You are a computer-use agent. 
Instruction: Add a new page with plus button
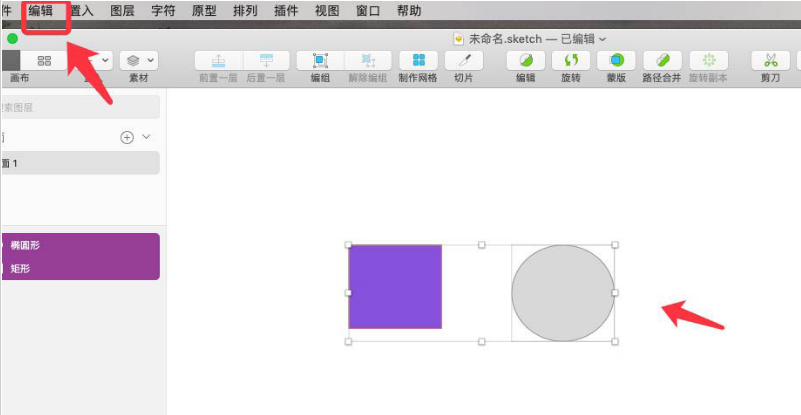click(127, 137)
